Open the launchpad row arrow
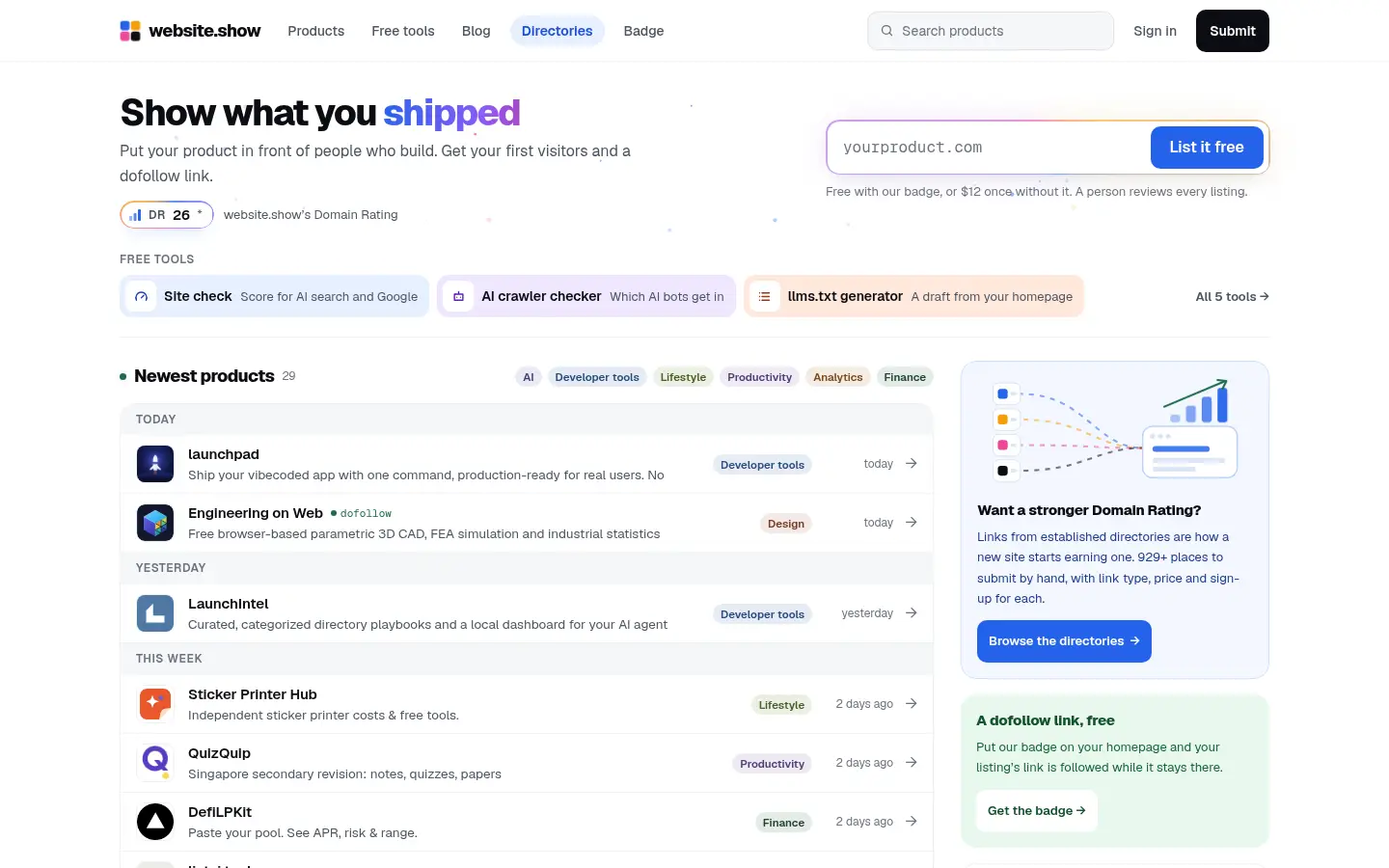Image resolution: width=1389 pixels, height=868 pixels. 911,464
